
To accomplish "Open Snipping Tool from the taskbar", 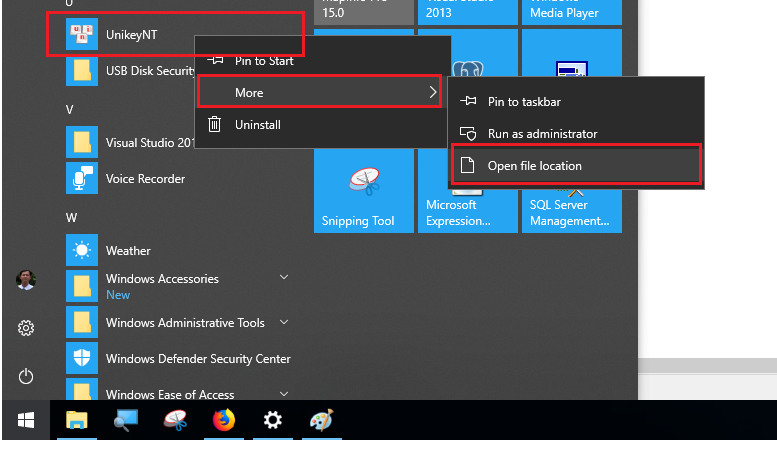I will click(175, 420).
